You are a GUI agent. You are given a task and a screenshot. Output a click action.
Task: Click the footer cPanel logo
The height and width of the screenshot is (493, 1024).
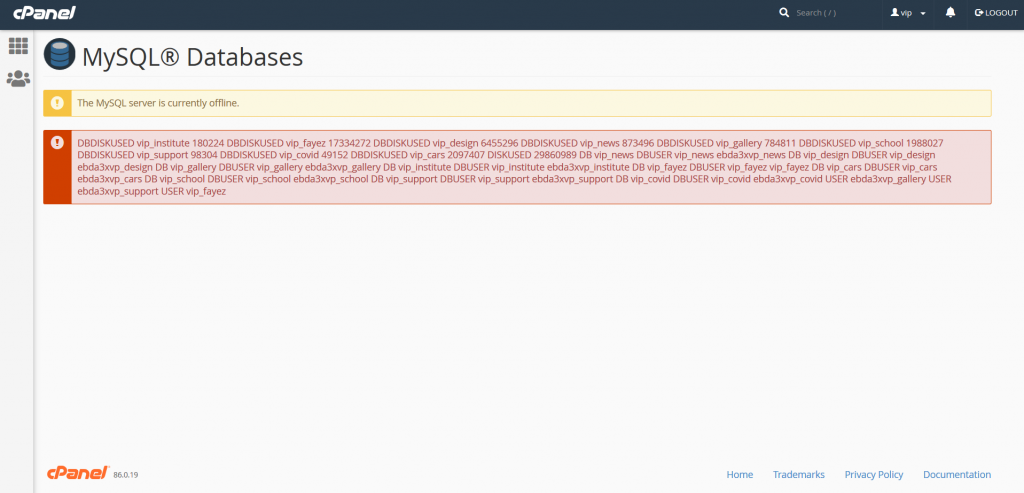[x=78, y=473]
